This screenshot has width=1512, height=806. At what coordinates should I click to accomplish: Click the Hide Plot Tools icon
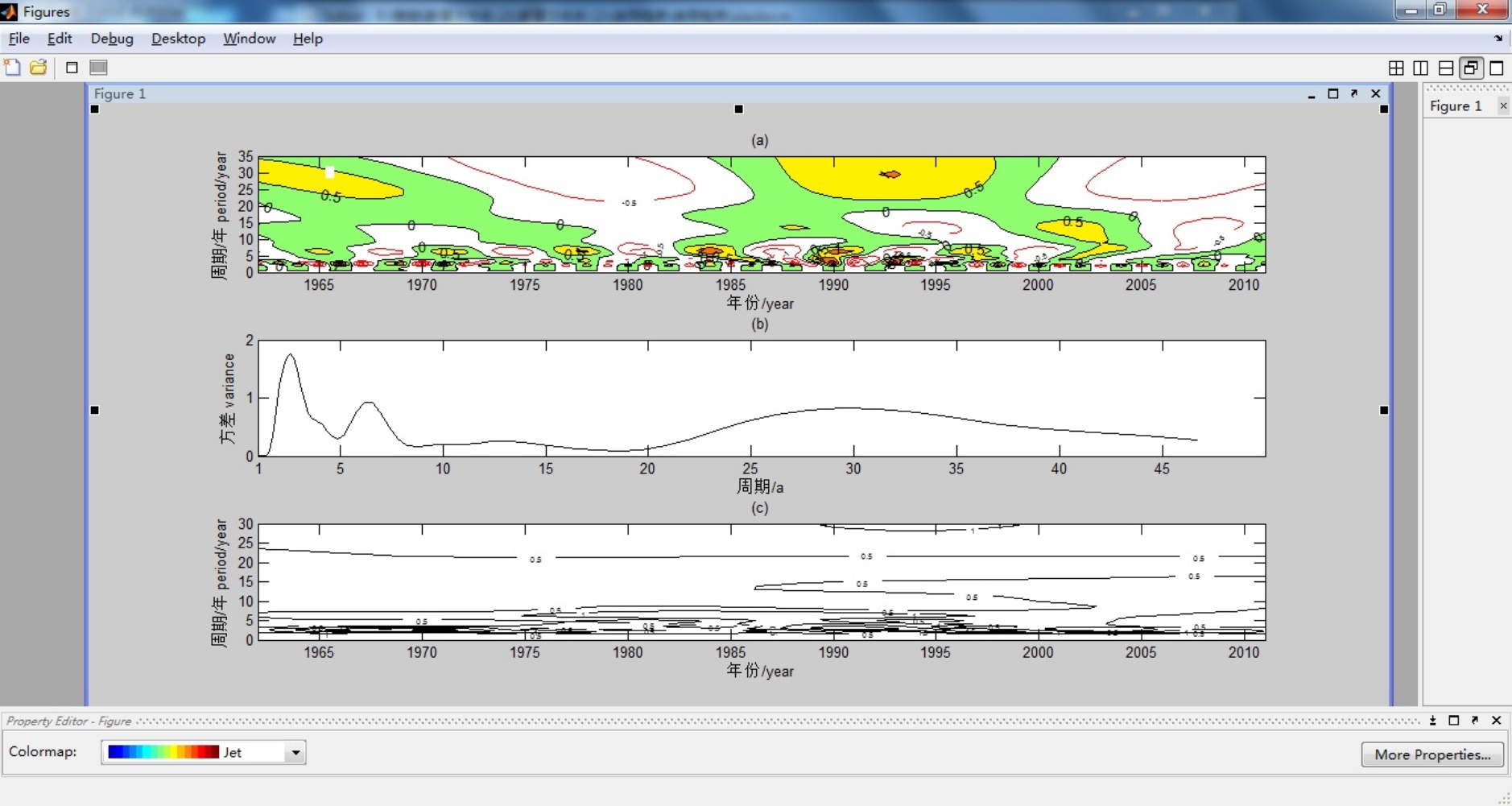tap(72, 68)
